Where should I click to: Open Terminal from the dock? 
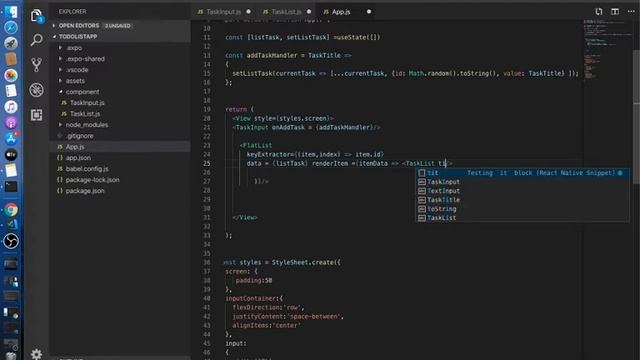click(x=11, y=187)
